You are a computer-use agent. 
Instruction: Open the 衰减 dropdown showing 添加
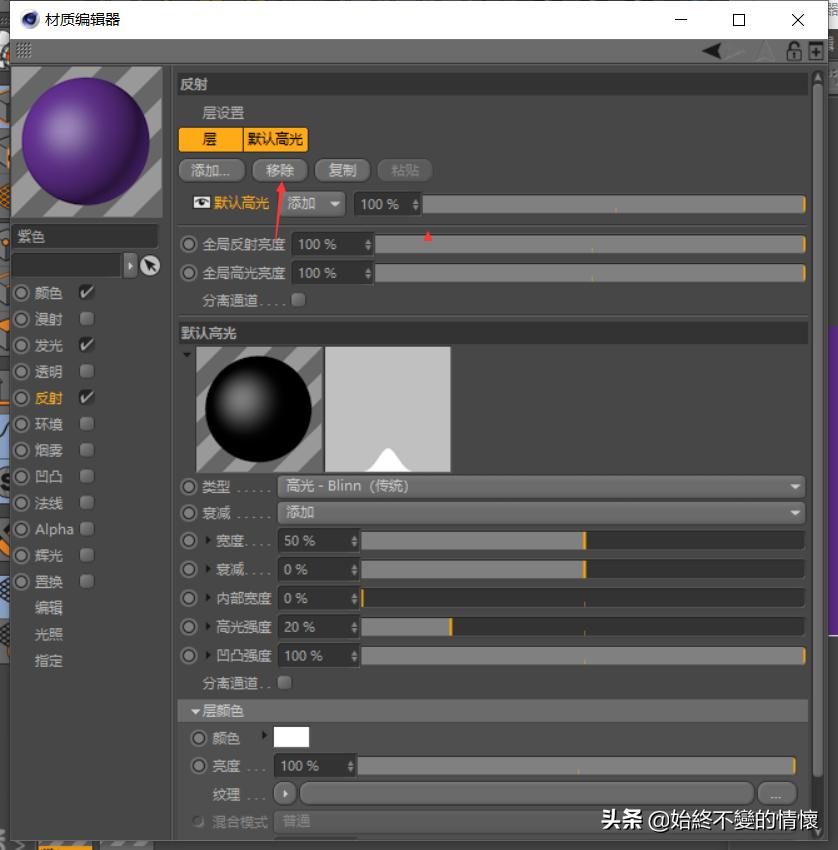tap(540, 513)
